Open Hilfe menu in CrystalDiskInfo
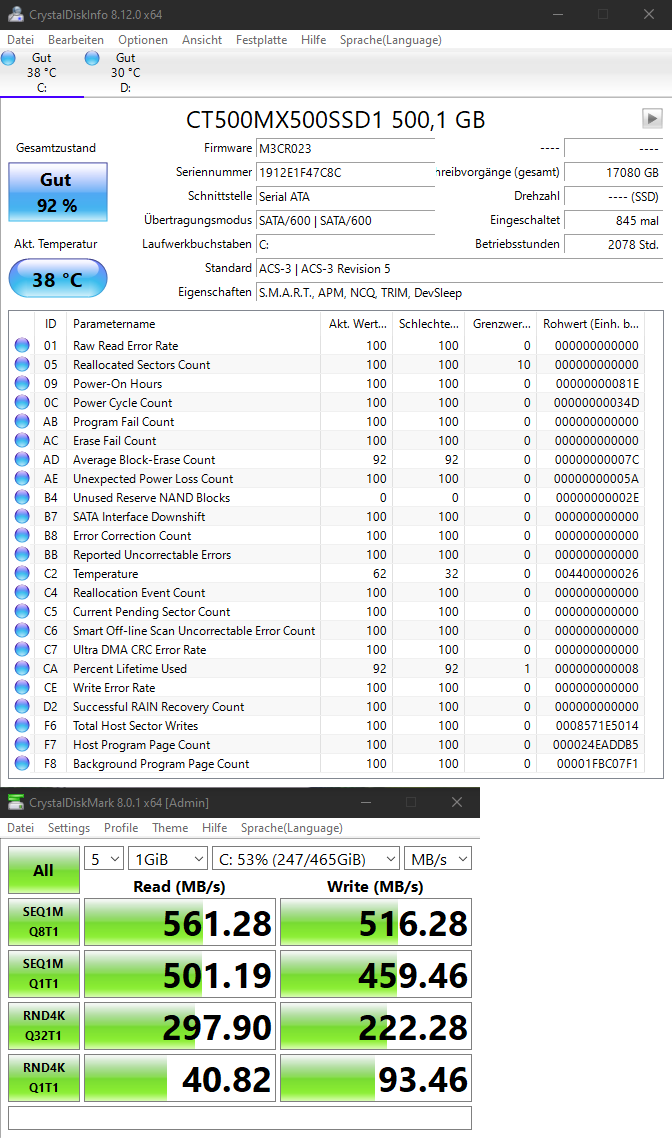Image resolution: width=672 pixels, height=1138 pixels. (x=314, y=40)
